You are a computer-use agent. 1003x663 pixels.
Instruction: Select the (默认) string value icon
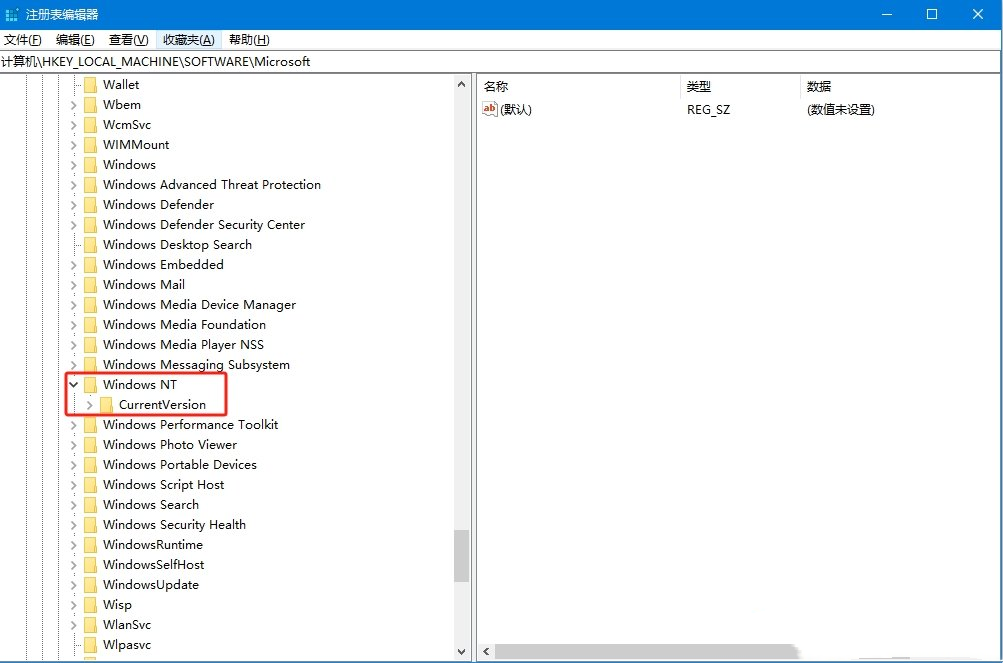(490, 110)
